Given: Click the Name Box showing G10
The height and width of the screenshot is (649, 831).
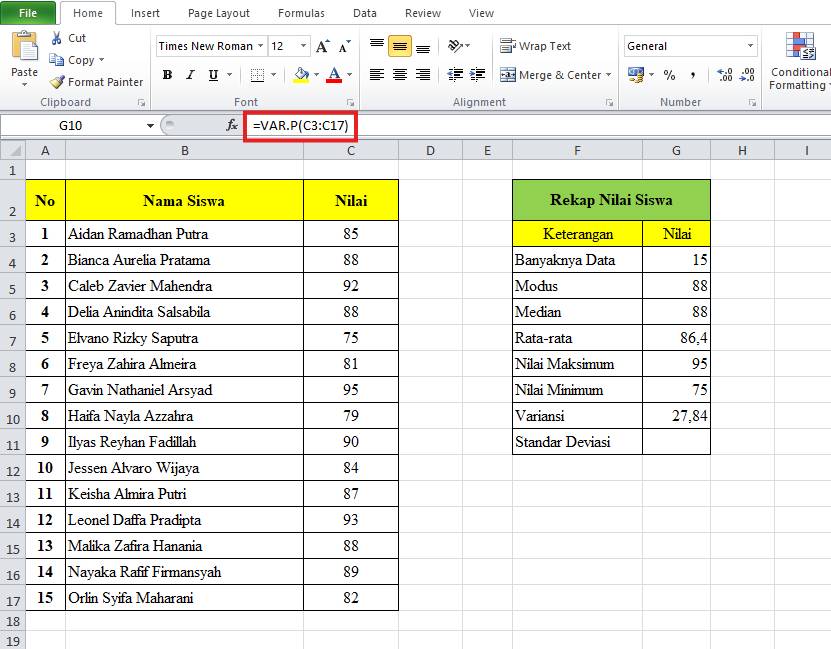Looking at the screenshot, I should coord(71,126).
